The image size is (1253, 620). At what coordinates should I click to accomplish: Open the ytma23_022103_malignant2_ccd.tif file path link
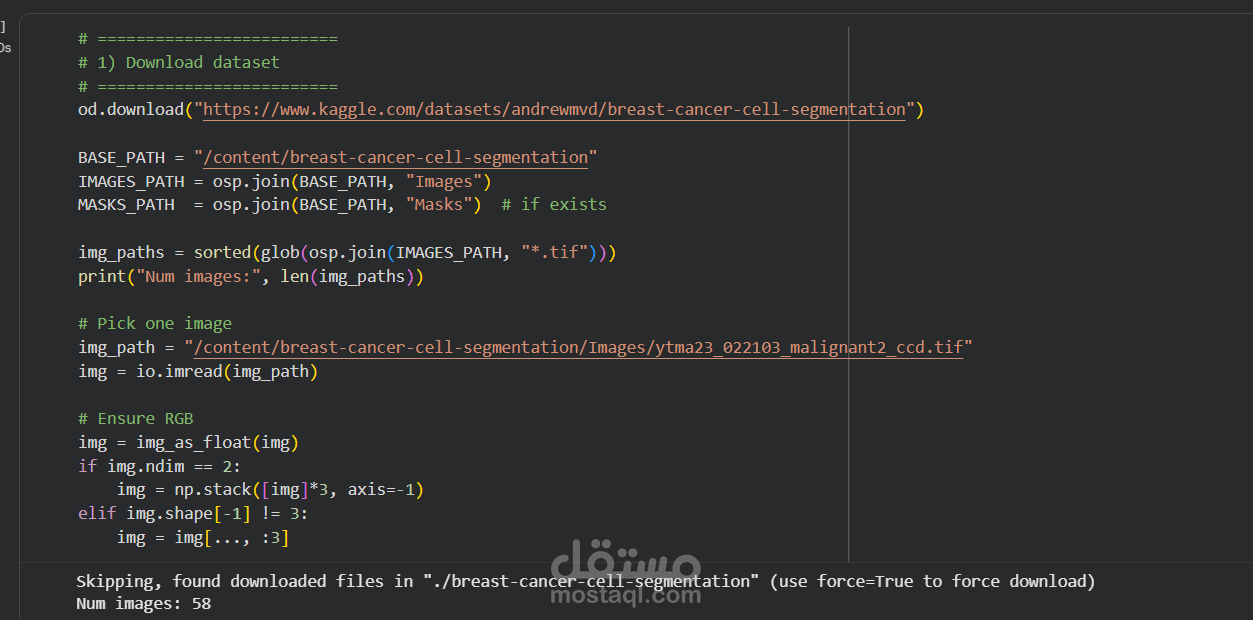pos(579,347)
